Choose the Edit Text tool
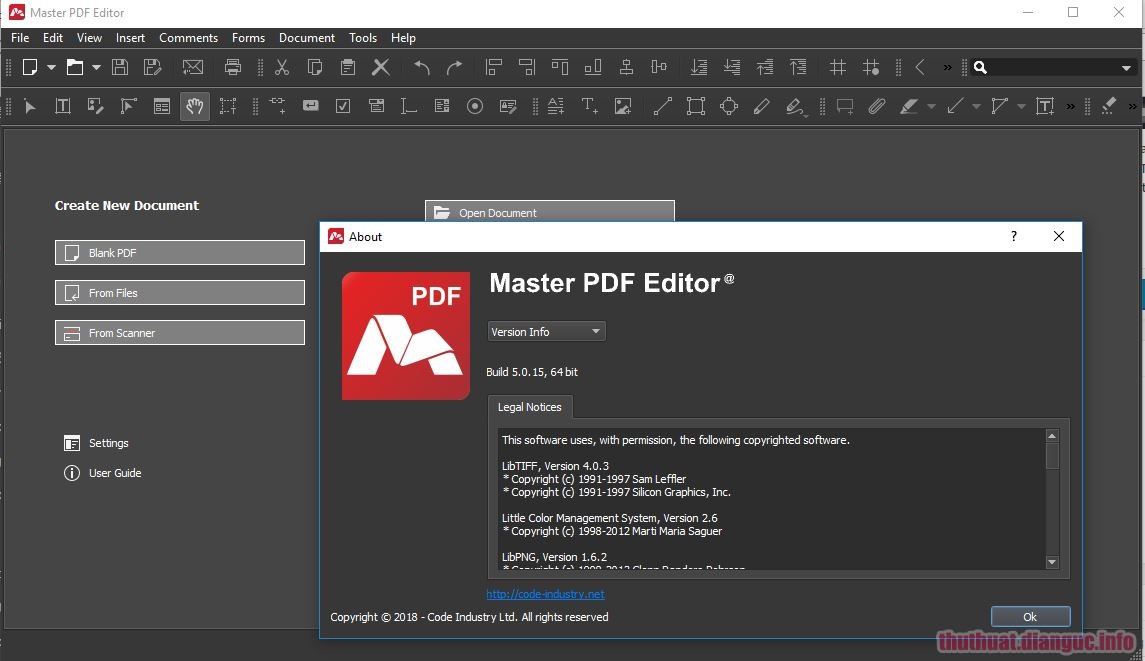Screen dimensions: 1145x661 pyautogui.click(x=63, y=107)
